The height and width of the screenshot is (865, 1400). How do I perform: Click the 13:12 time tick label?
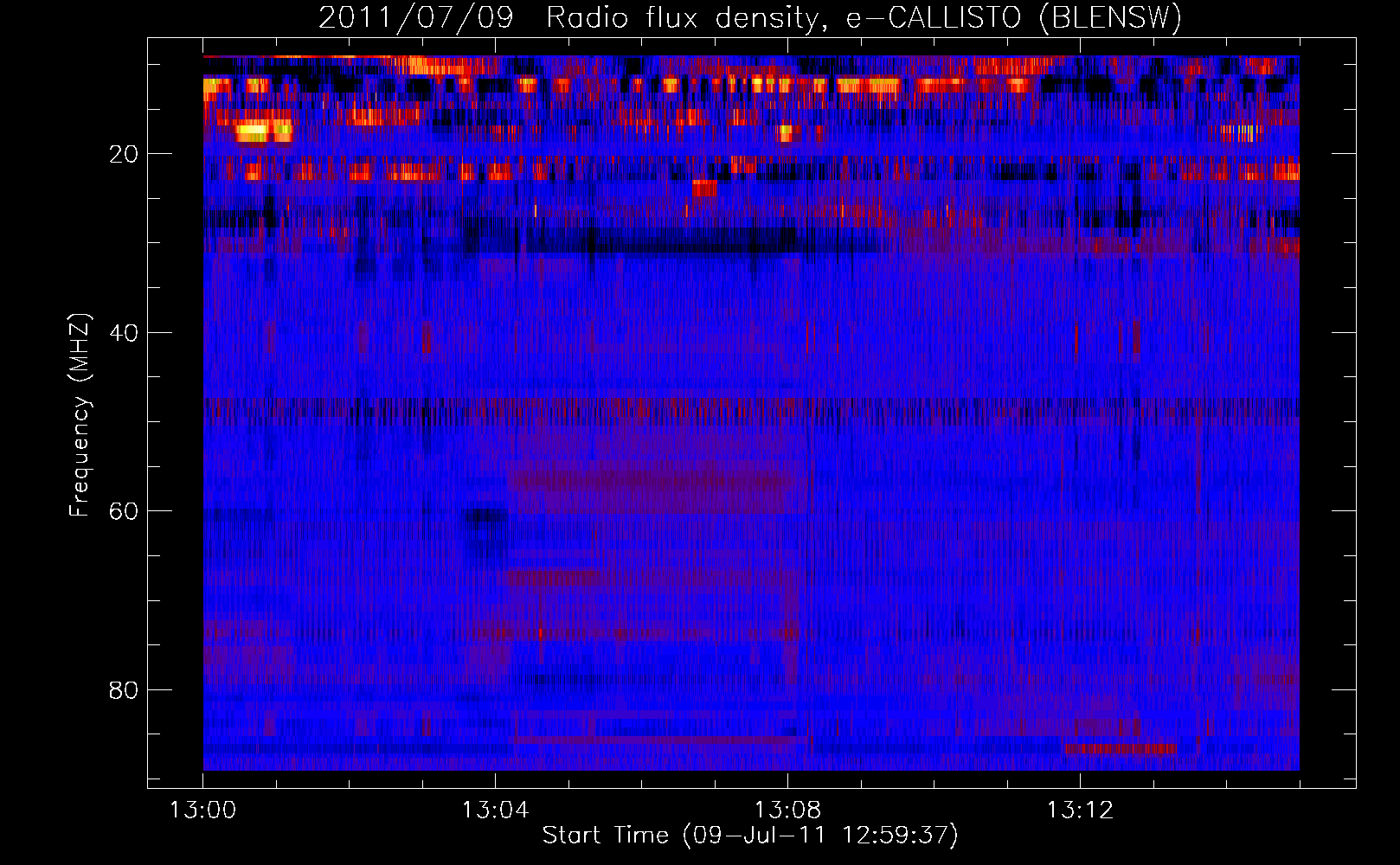tap(1080, 811)
